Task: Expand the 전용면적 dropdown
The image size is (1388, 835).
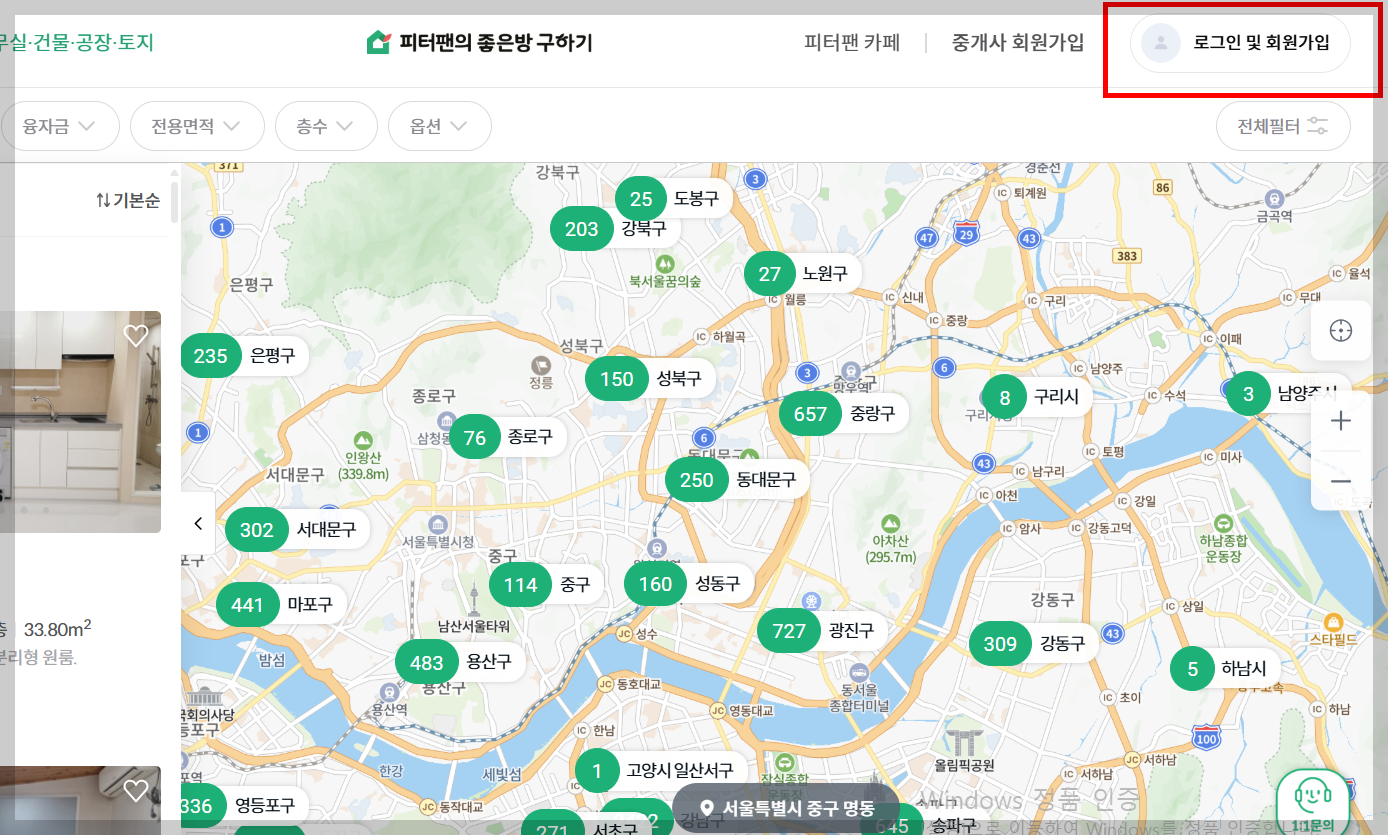Action: pyautogui.click(x=196, y=125)
